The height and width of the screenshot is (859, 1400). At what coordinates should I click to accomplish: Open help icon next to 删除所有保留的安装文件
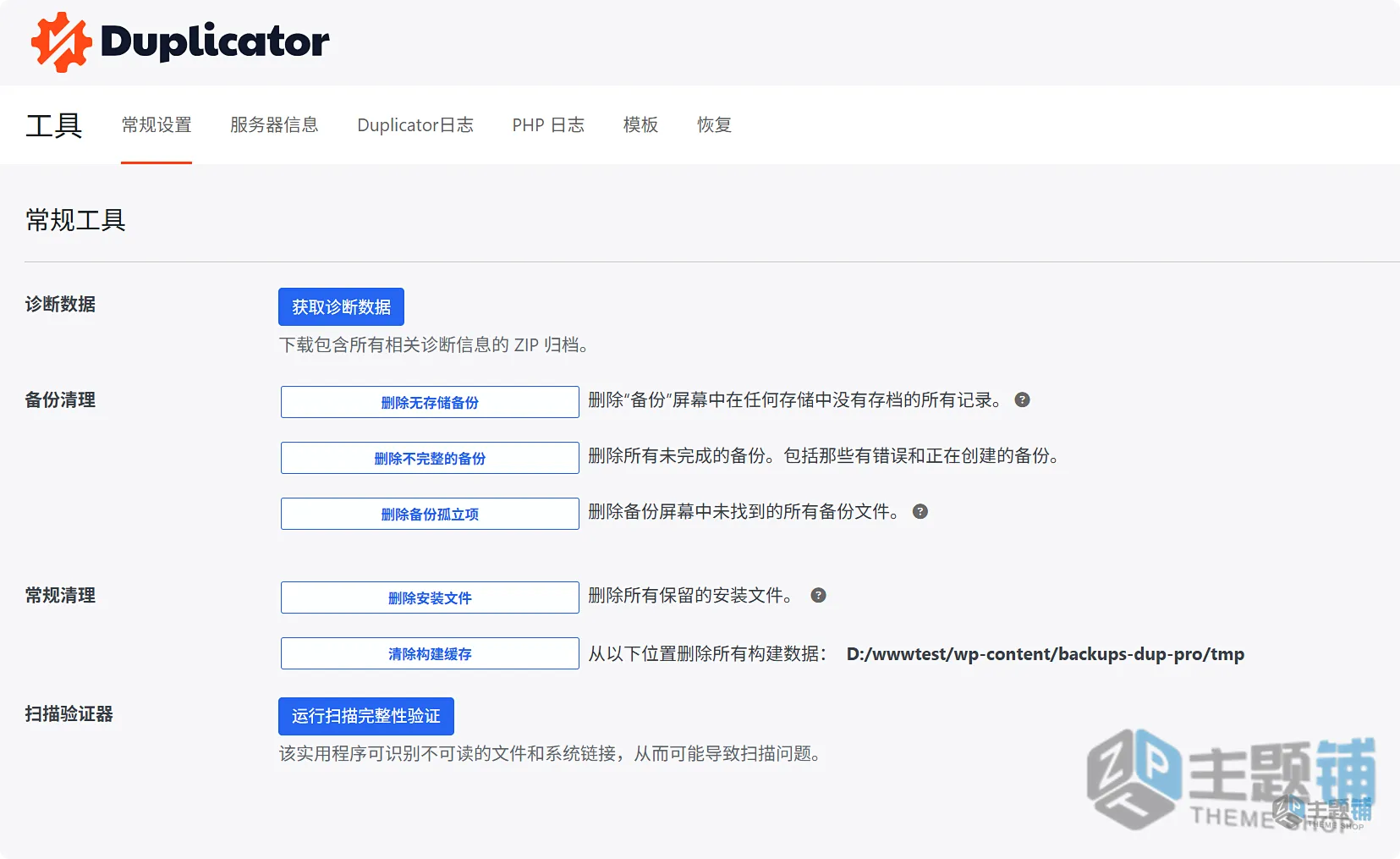click(818, 596)
